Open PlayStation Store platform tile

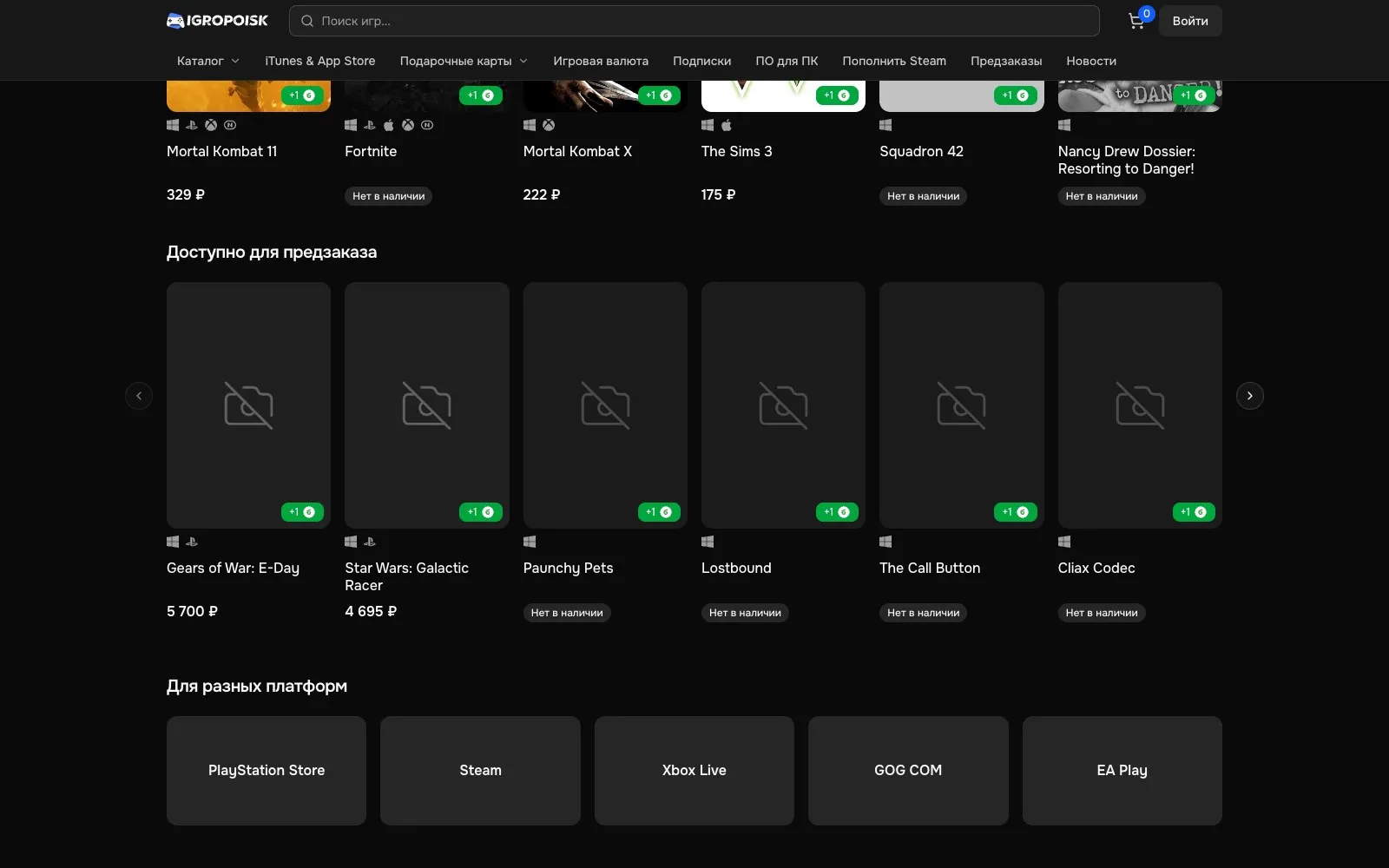coord(267,771)
